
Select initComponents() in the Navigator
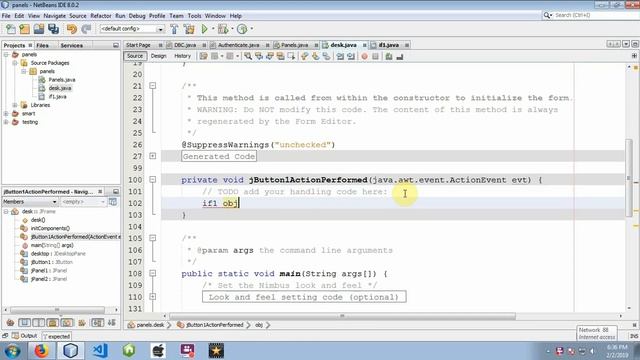(x=50, y=228)
